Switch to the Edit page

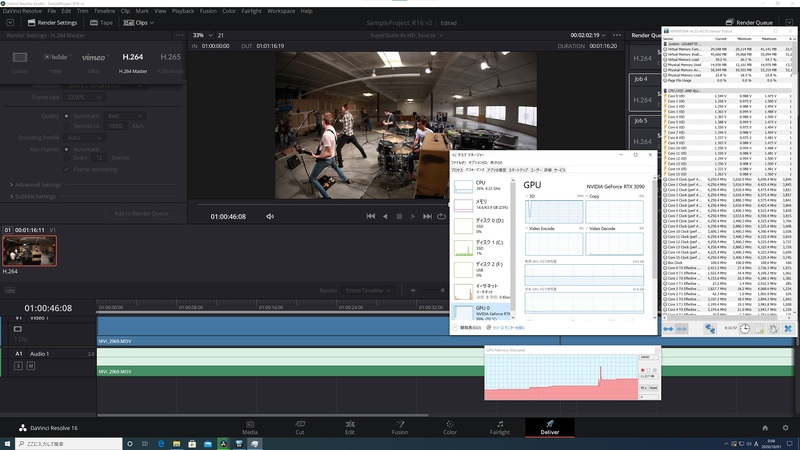(x=349, y=428)
